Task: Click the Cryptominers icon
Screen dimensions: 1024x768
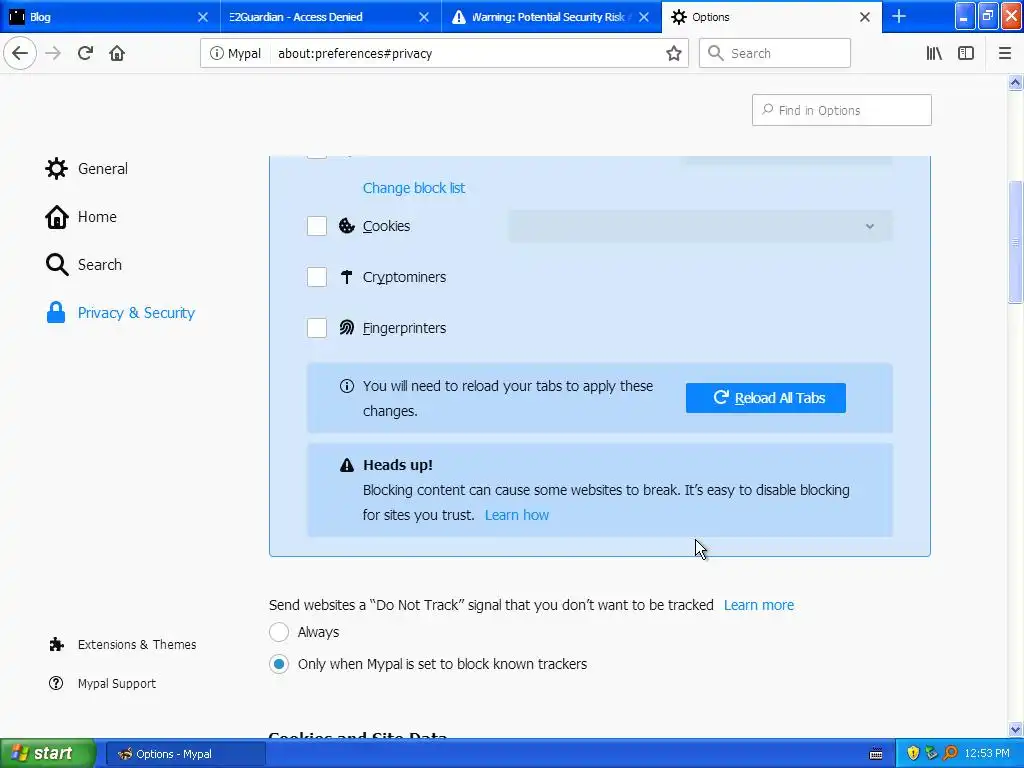Action: (x=347, y=277)
